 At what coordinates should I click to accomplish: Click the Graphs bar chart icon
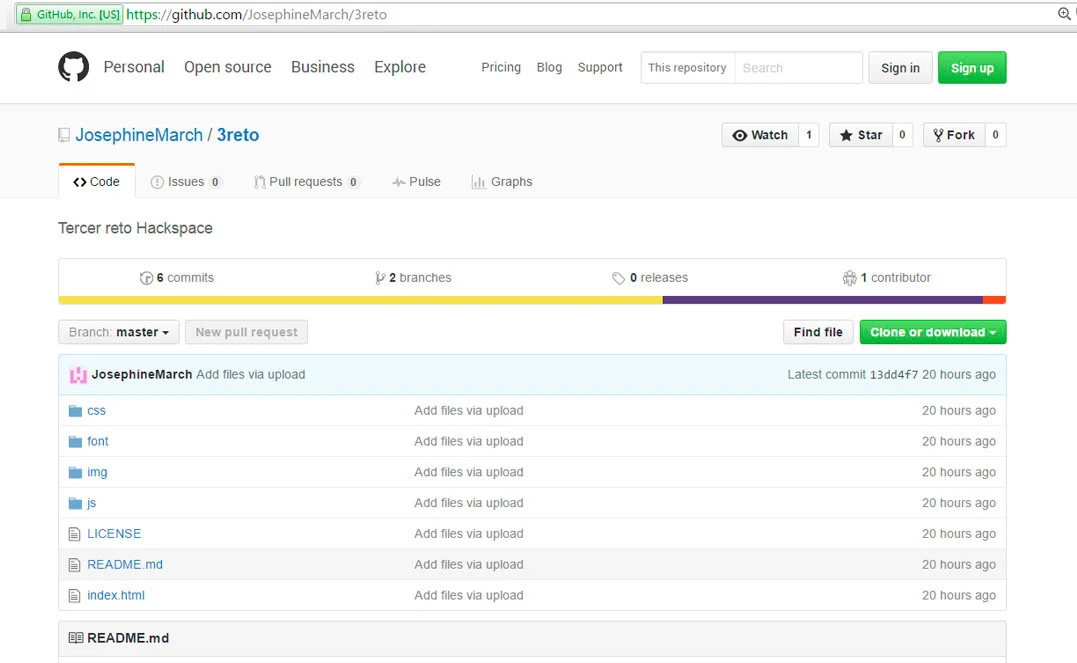point(478,182)
